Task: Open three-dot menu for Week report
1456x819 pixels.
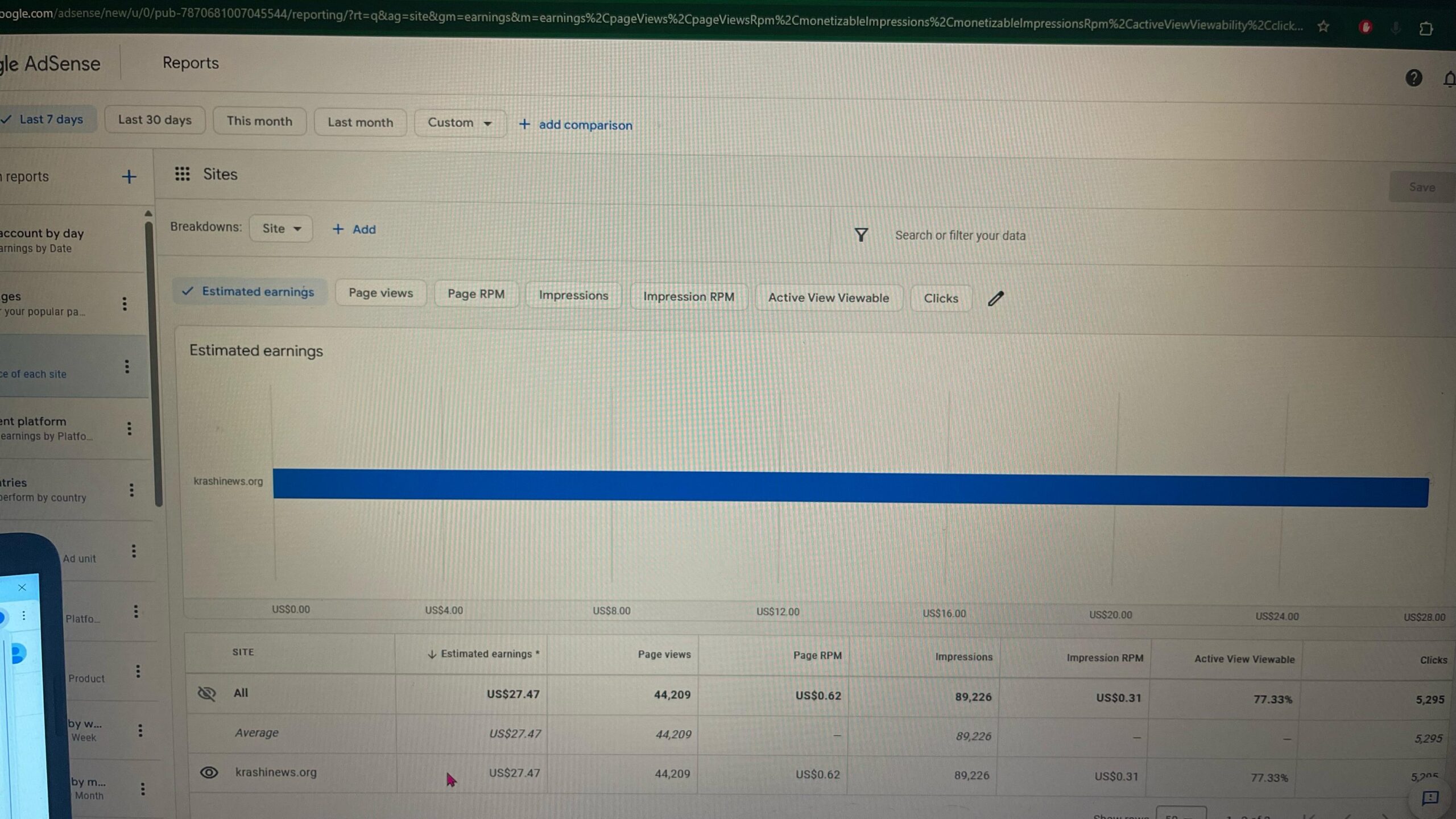Action: point(140,730)
